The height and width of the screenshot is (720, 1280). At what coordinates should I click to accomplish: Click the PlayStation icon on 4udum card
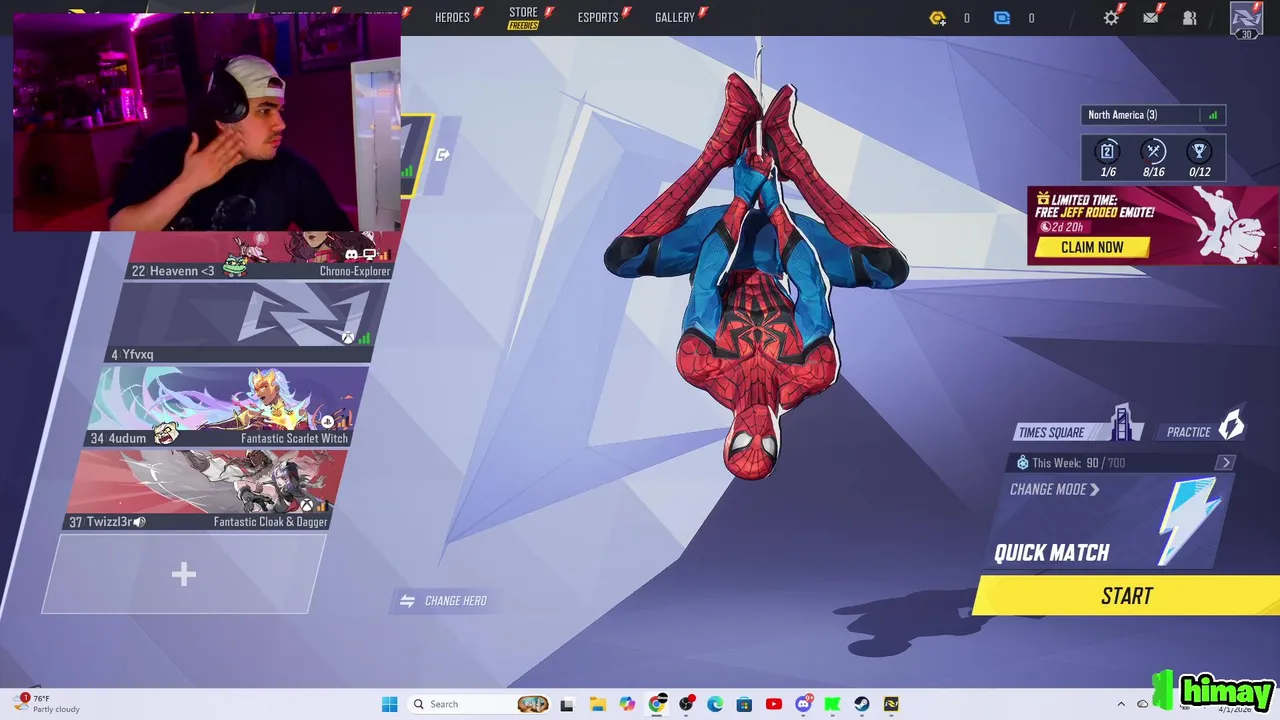(327, 422)
